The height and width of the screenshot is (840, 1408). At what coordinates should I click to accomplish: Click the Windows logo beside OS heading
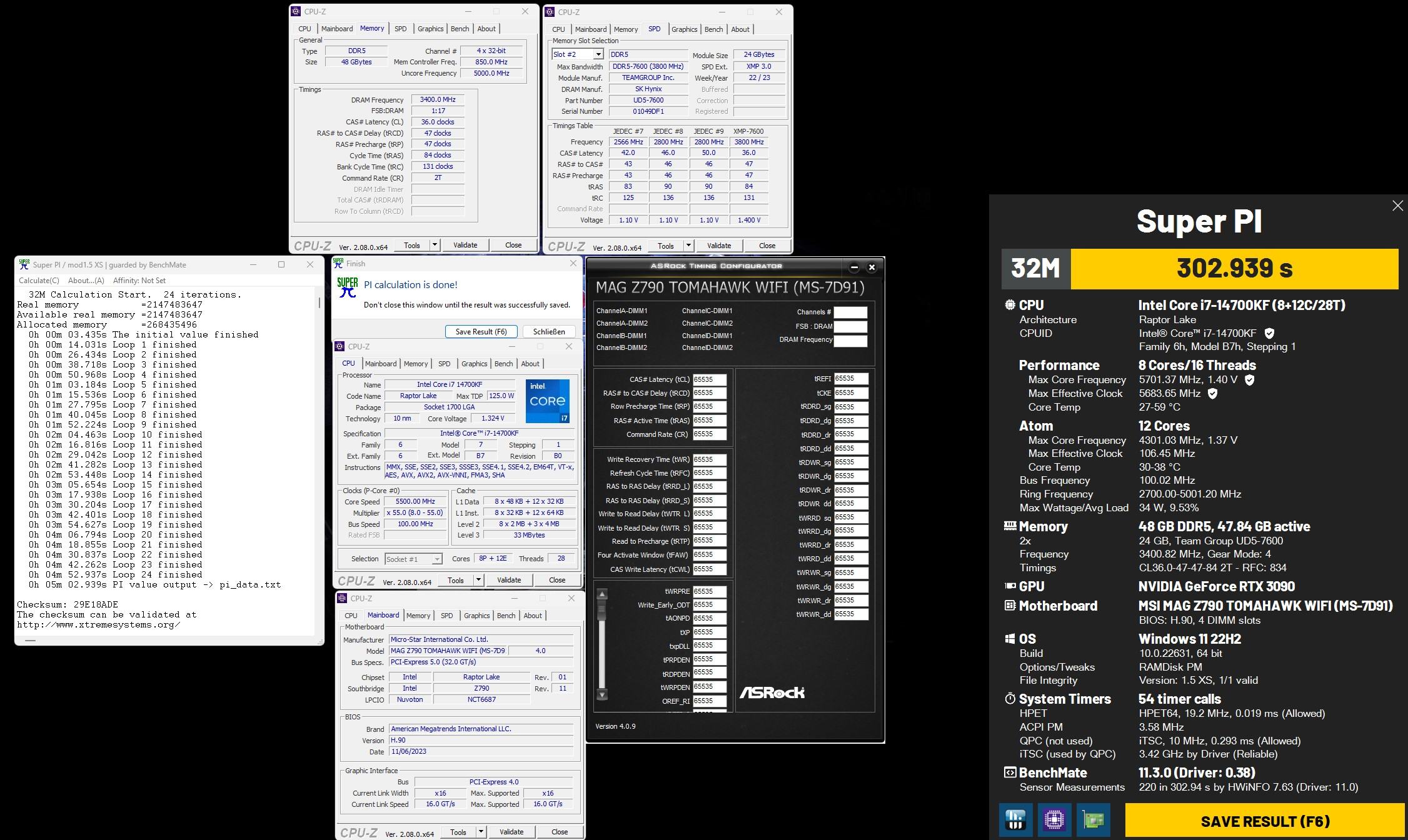pyautogui.click(x=1010, y=639)
